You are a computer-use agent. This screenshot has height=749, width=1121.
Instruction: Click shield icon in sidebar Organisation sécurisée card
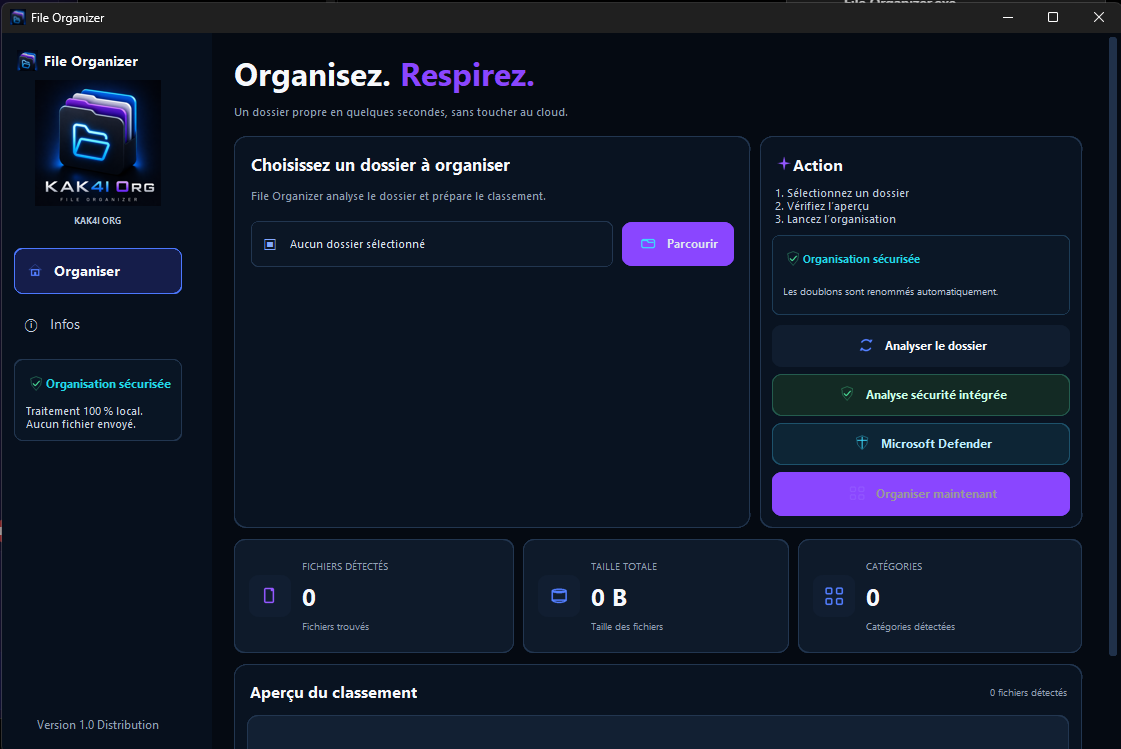click(36, 384)
